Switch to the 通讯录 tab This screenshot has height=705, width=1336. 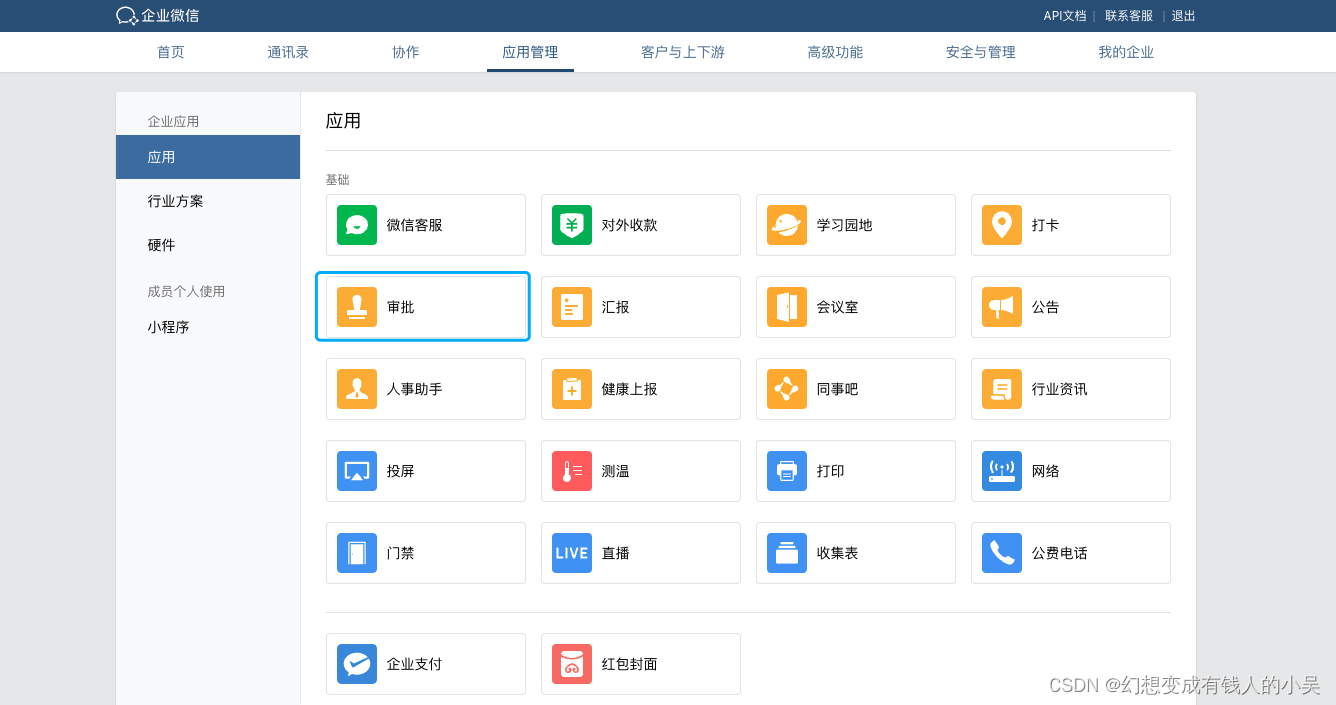pyautogui.click(x=288, y=52)
